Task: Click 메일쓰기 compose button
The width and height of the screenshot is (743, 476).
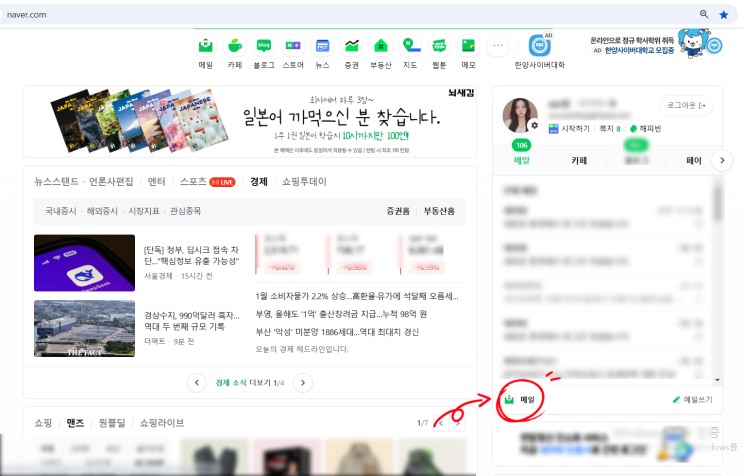Action: coord(692,400)
